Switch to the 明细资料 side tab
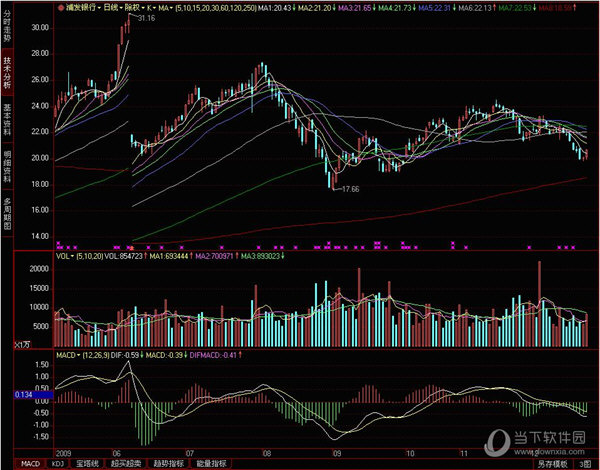The height and width of the screenshot is (470, 600). pos(7,166)
